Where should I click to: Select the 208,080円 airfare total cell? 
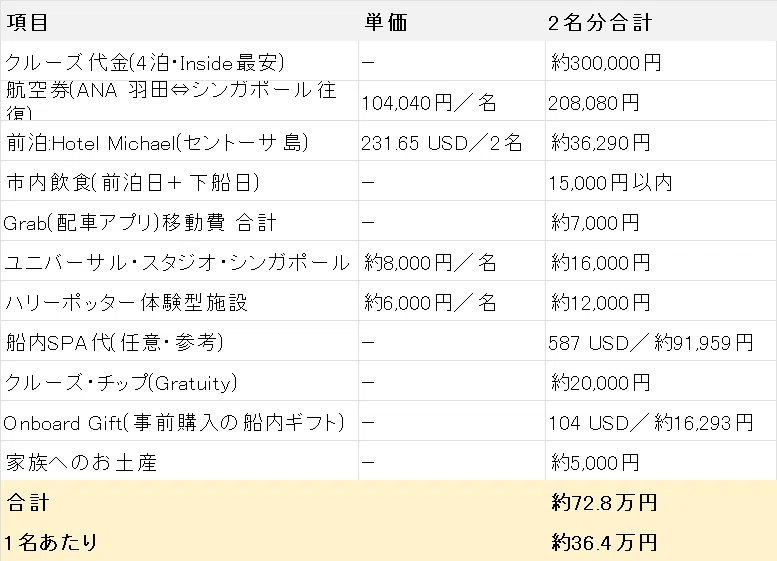coord(594,103)
